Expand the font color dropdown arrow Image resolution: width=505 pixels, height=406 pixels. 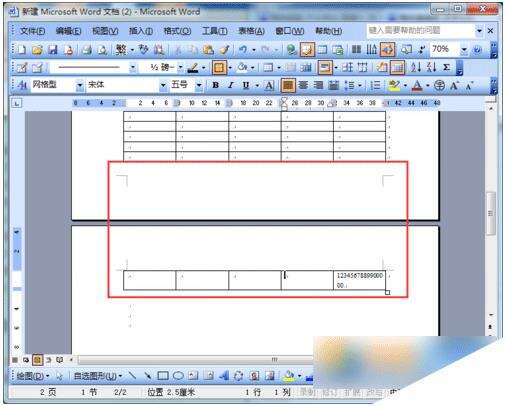pos(427,86)
